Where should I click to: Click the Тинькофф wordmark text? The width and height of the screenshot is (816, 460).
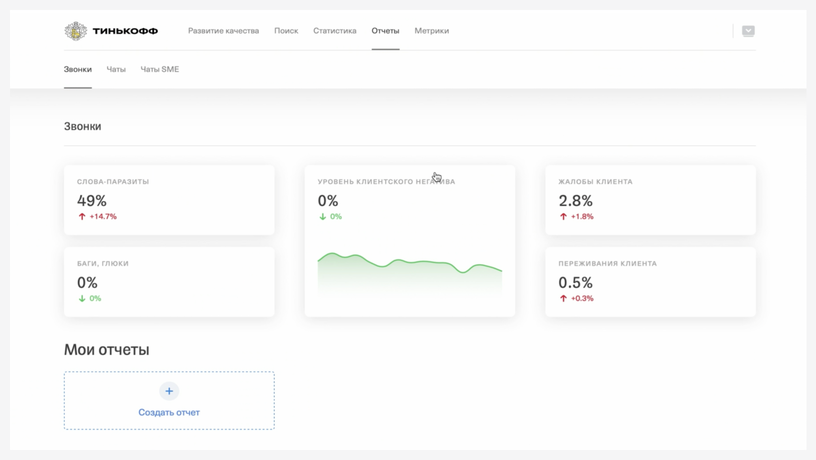pos(125,31)
